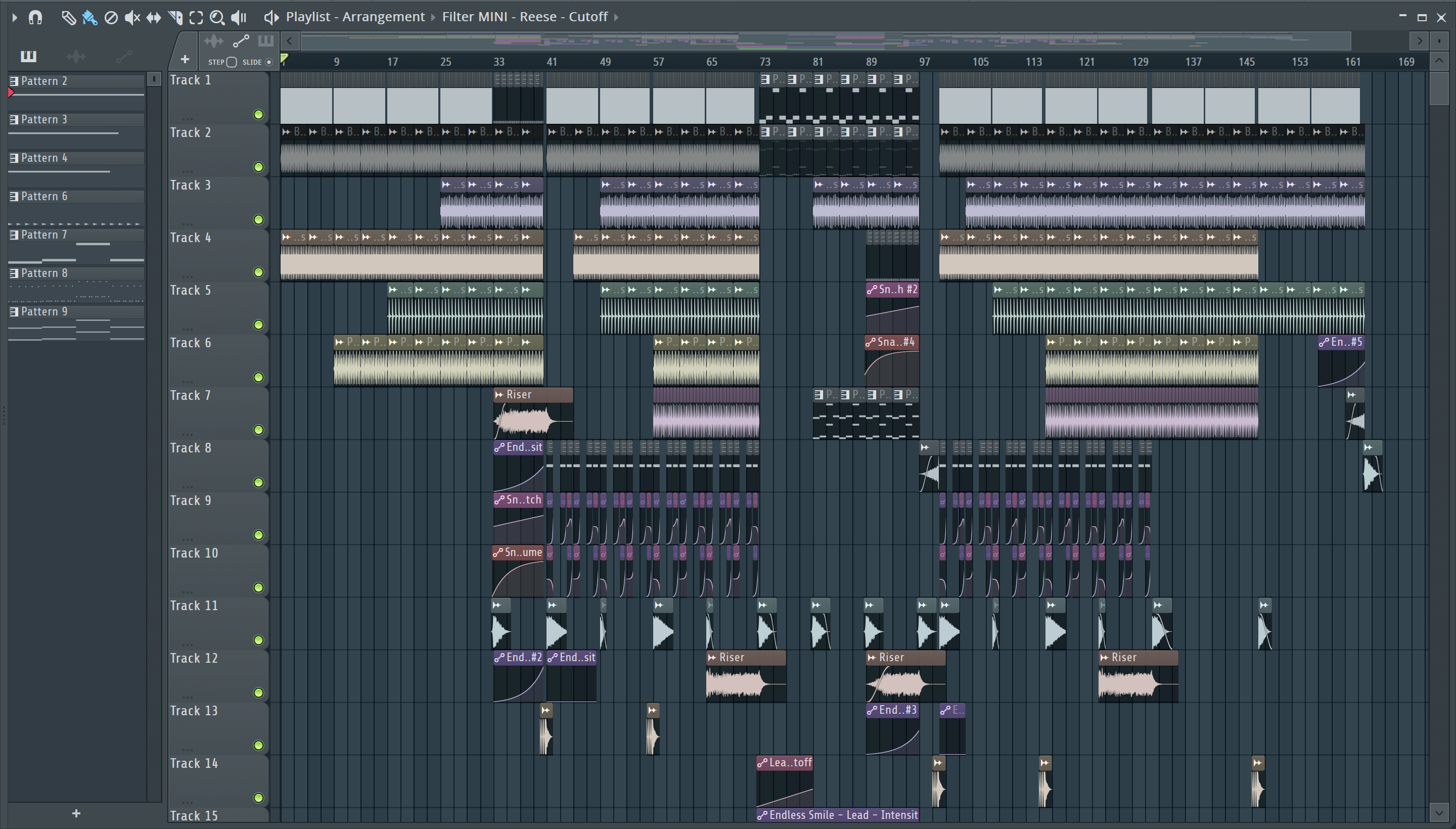Screen dimensions: 1456x829
Task: Mute Track 11 with its green LED
Action: click(258, 640)
